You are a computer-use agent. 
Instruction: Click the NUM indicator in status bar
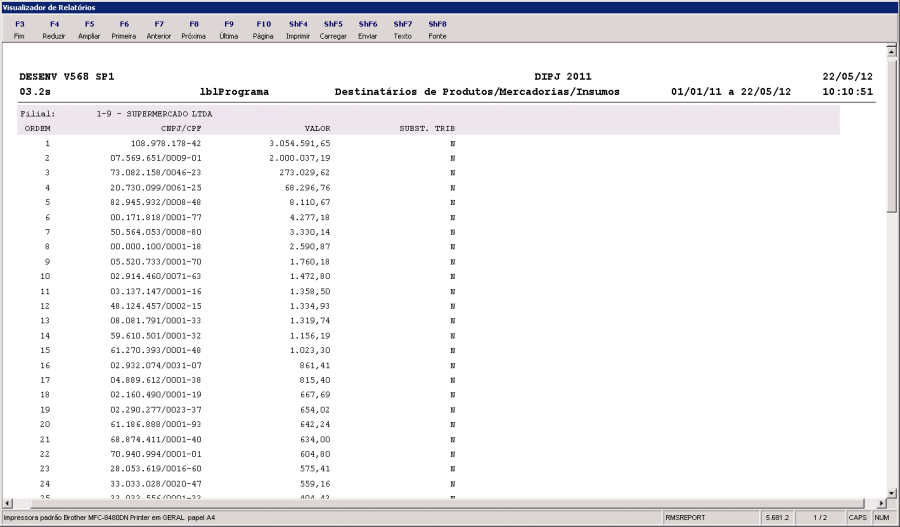[x=882, y=517]
